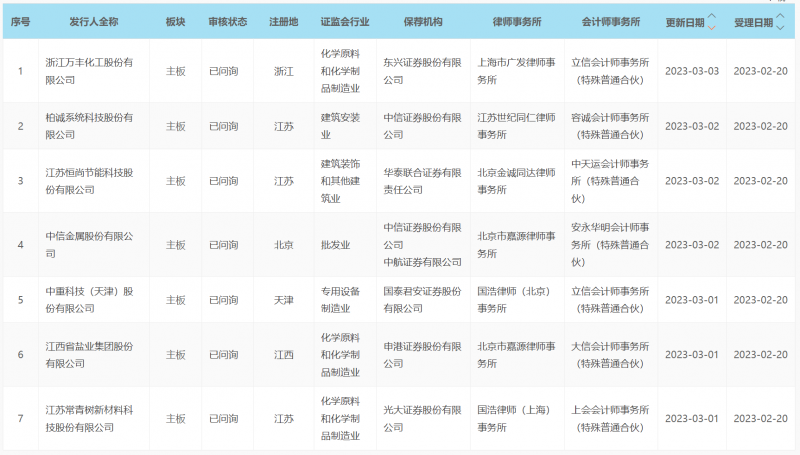
Task: Select 中天运会计师事务所 accounting firm cell
Action: coord(610,181)
